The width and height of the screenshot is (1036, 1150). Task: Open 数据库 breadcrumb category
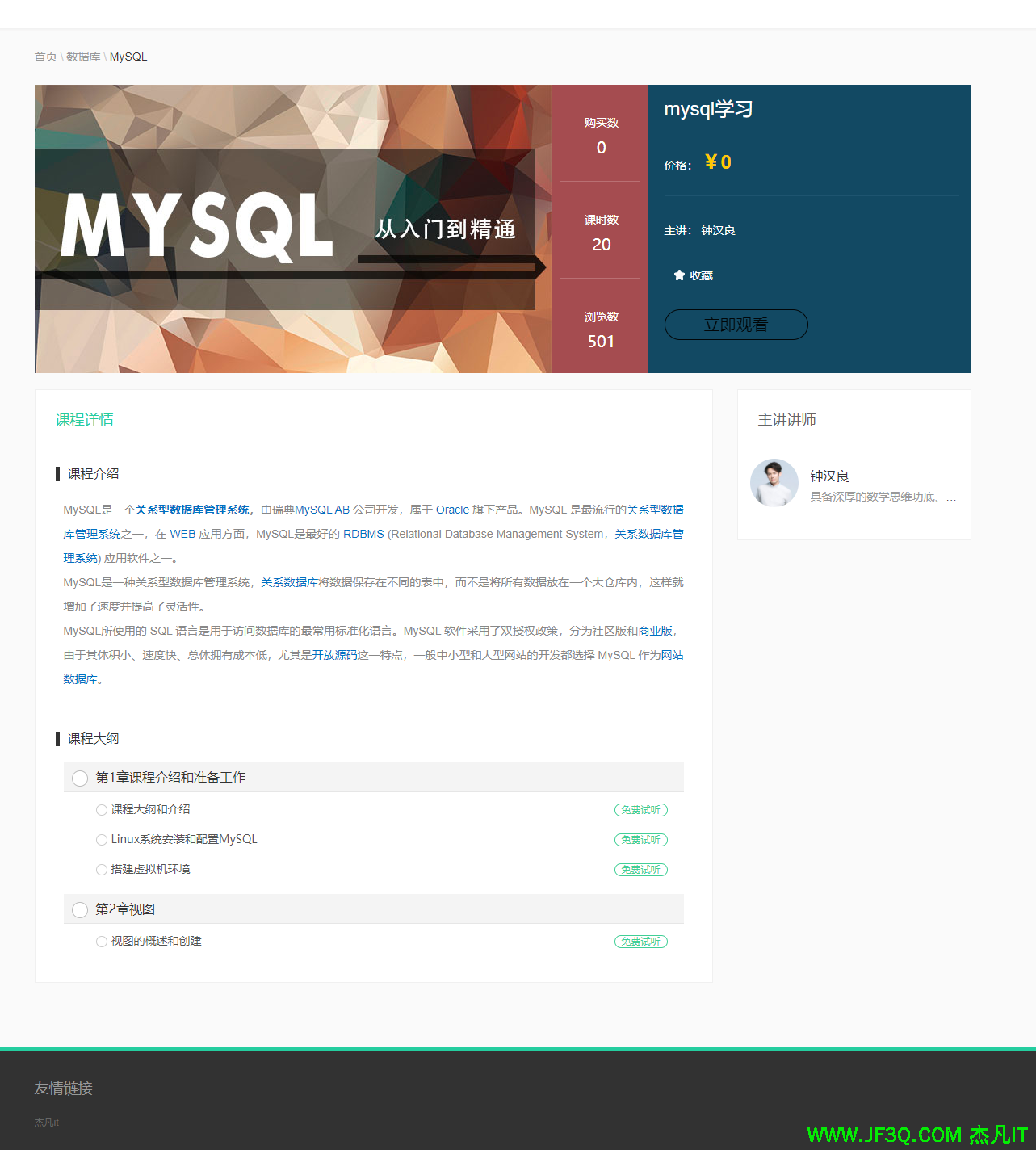[83, 57]
